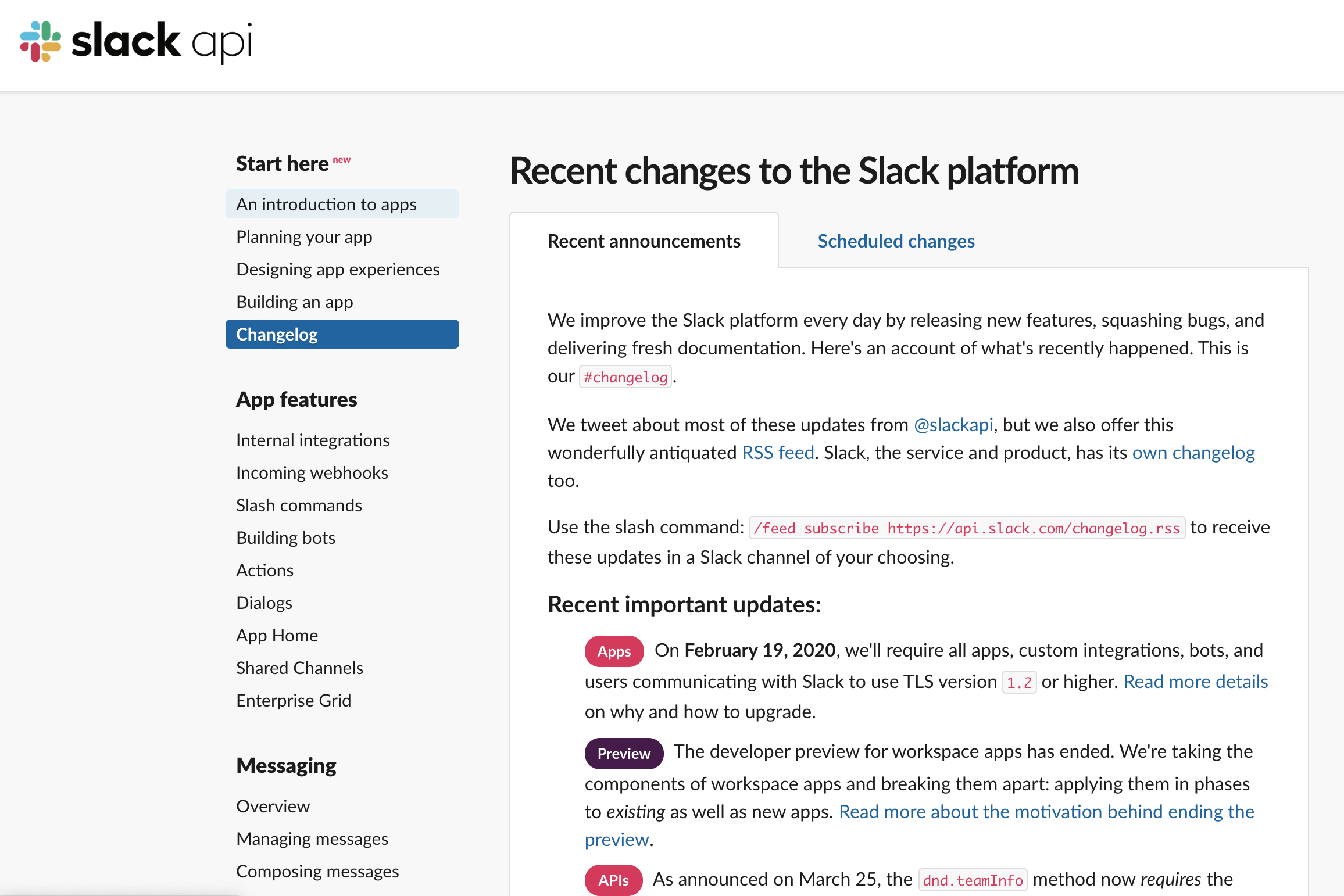Open 'An introduction to apps' page
The height and width of the screenshot is (896, 1344).
(x=342, y=204)
